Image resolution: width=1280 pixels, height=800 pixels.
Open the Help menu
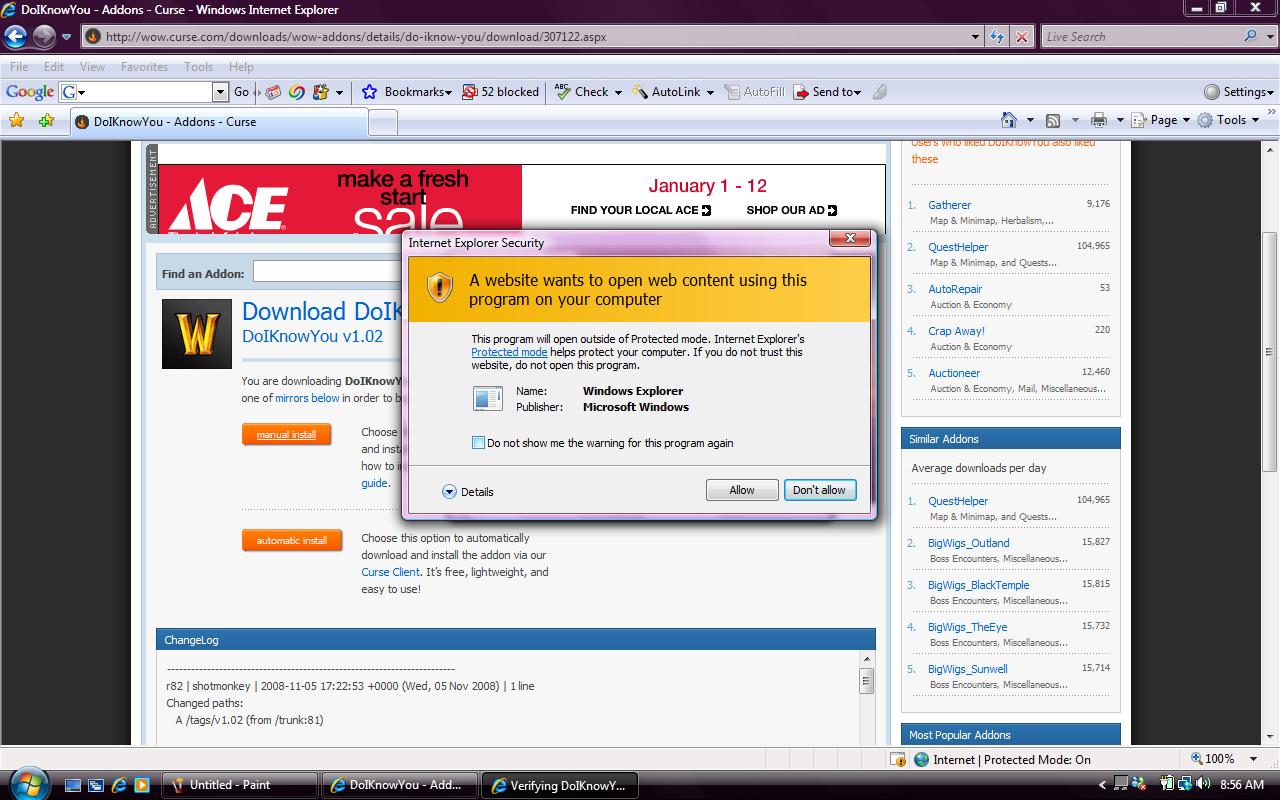[x=241, y=66]
